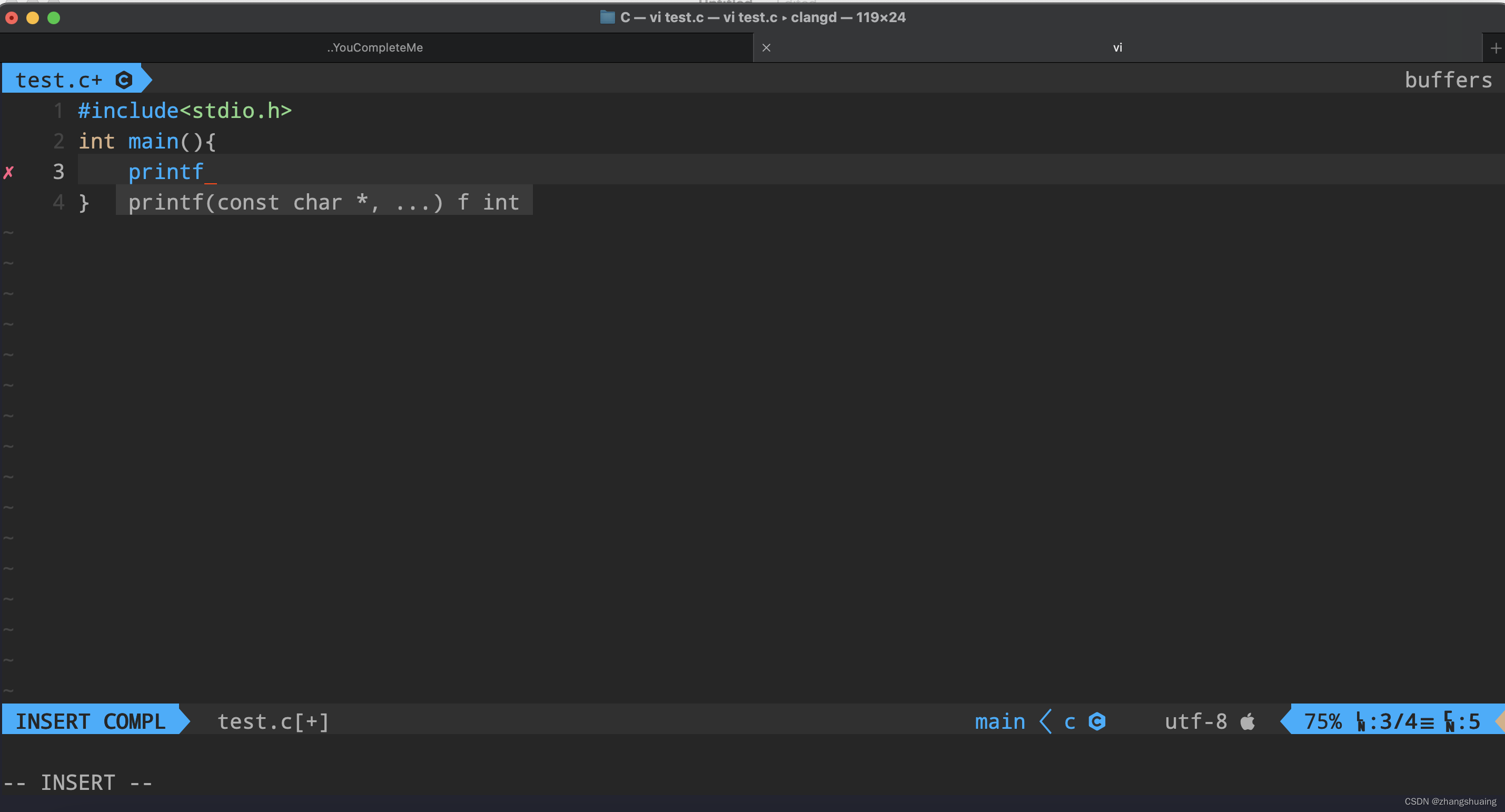Close the YouCompleteMe terminal tab

click(x=766, y=48)
